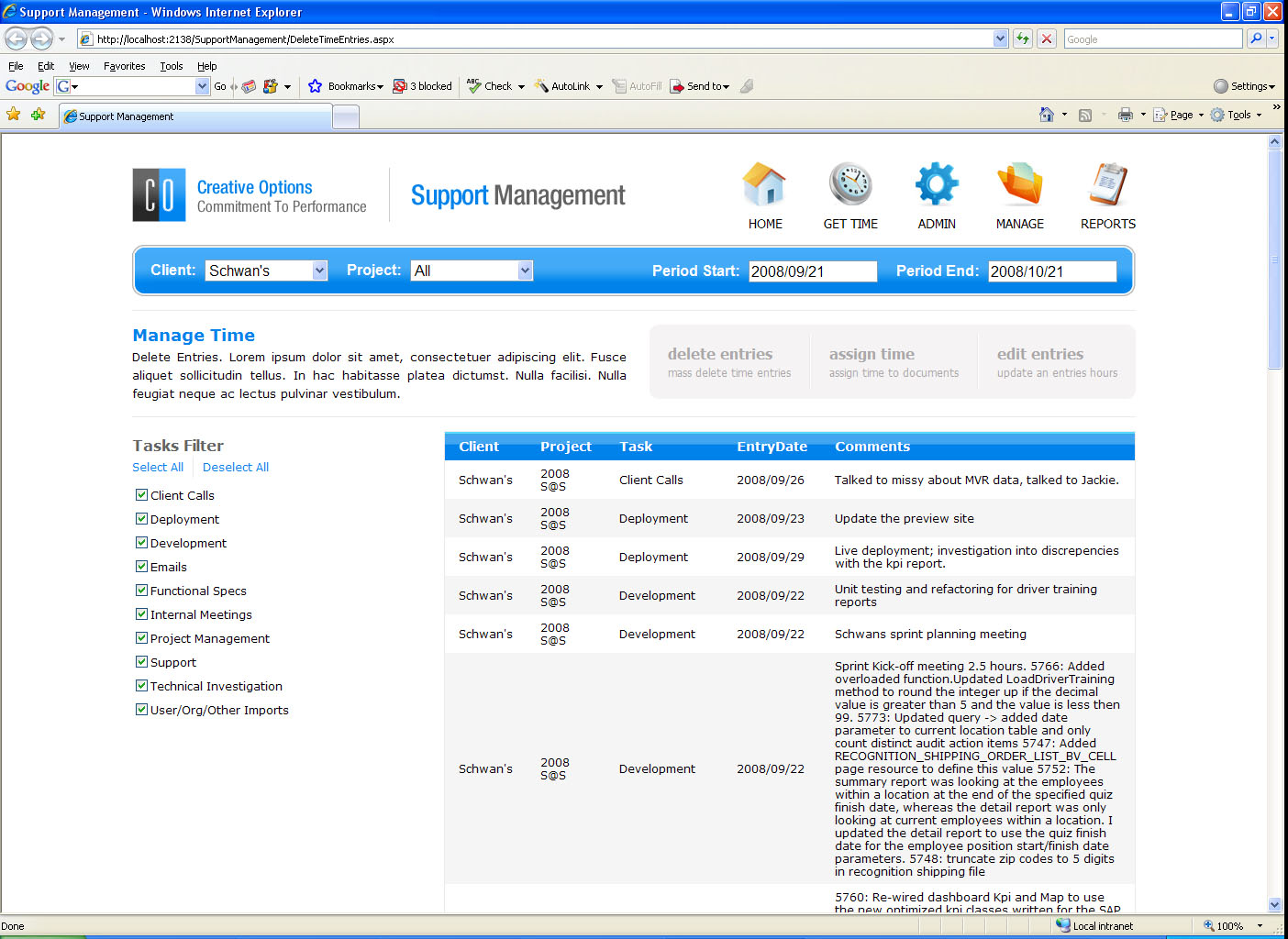Toggle the Deployment task filter checkbox
The width and height of the screenshot is (1288, 939).
(142, 519)
